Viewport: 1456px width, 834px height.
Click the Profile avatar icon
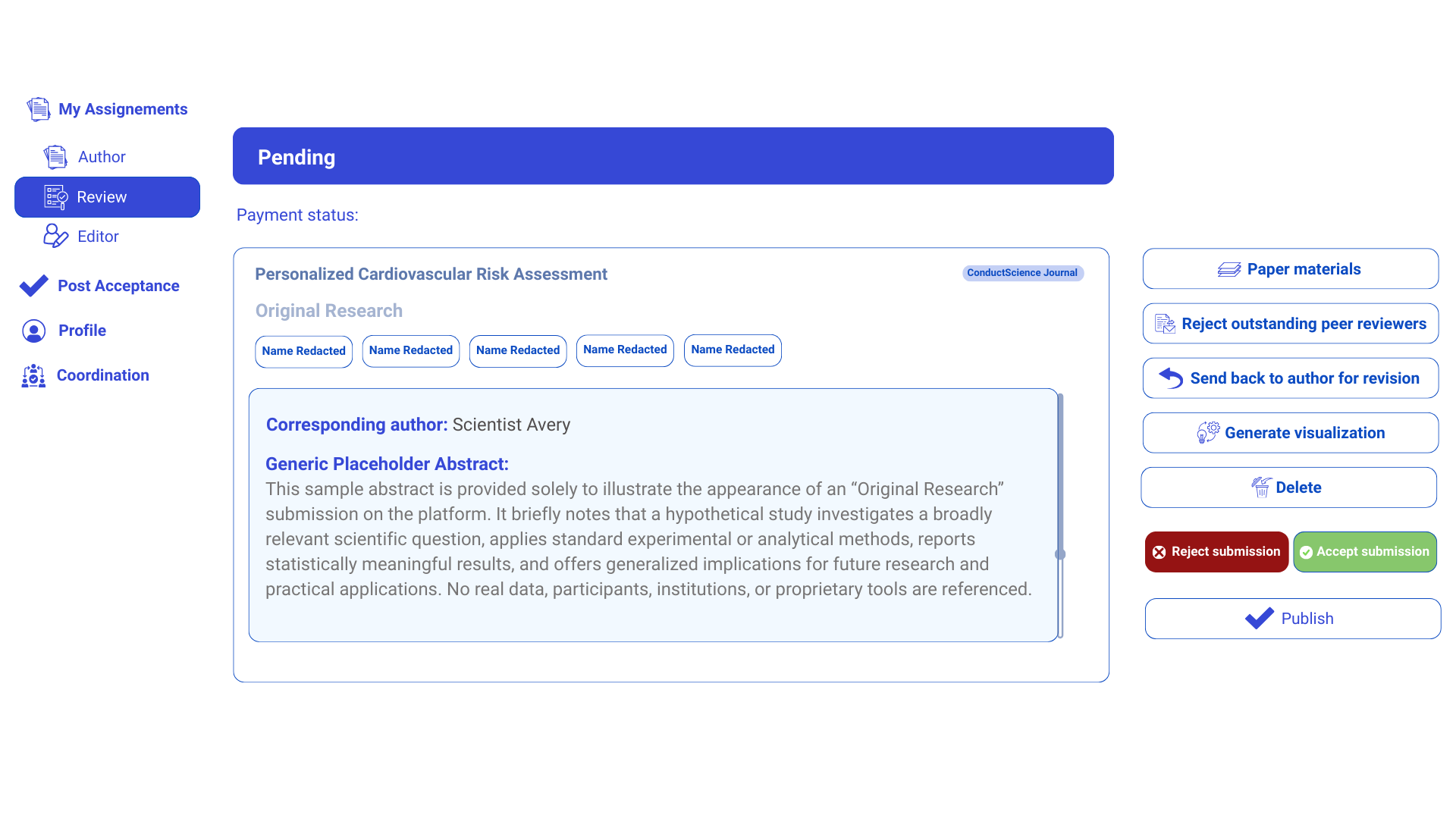[x=34, y=331]
